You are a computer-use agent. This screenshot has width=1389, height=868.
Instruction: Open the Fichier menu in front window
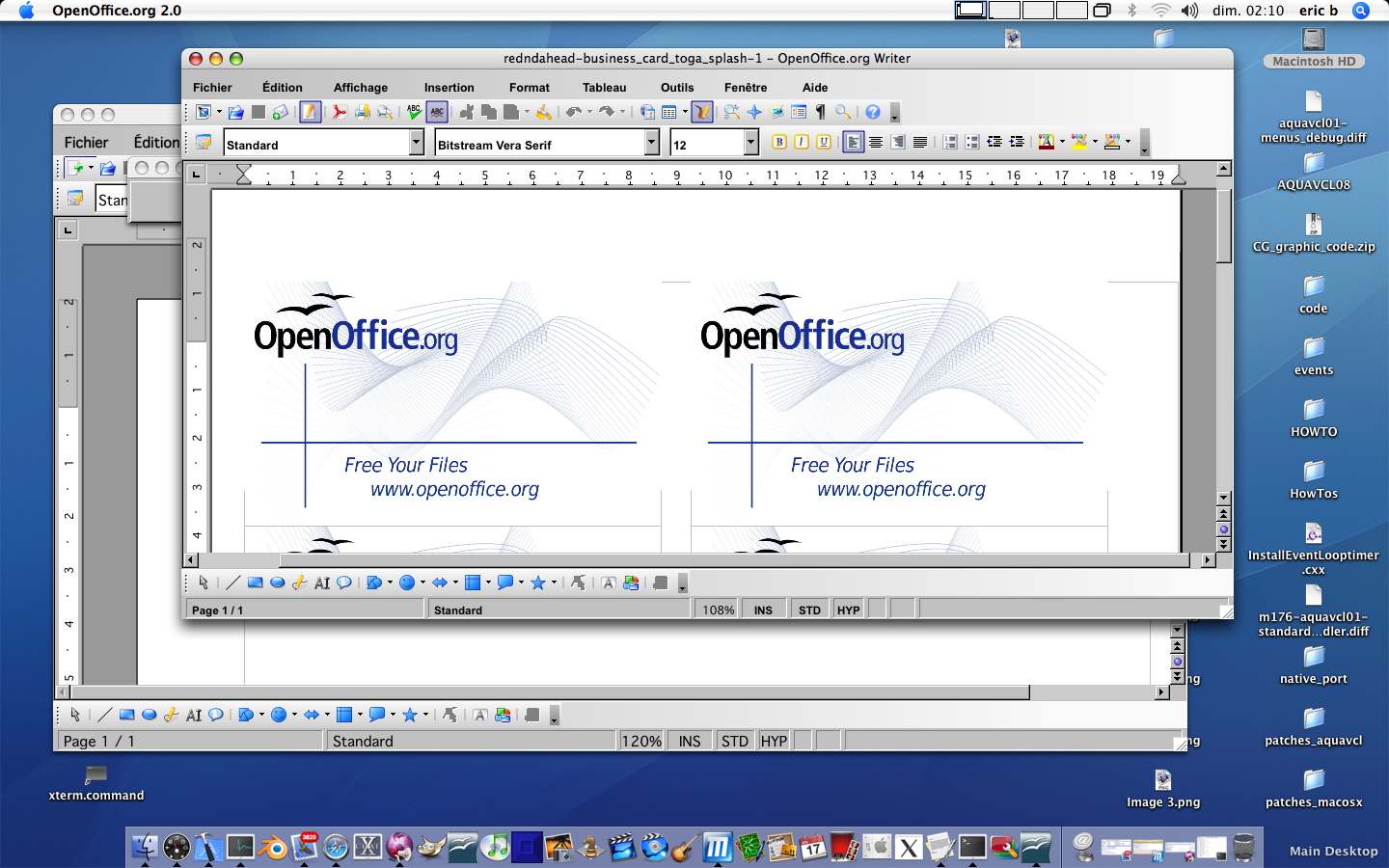click(x=212, y=87)
